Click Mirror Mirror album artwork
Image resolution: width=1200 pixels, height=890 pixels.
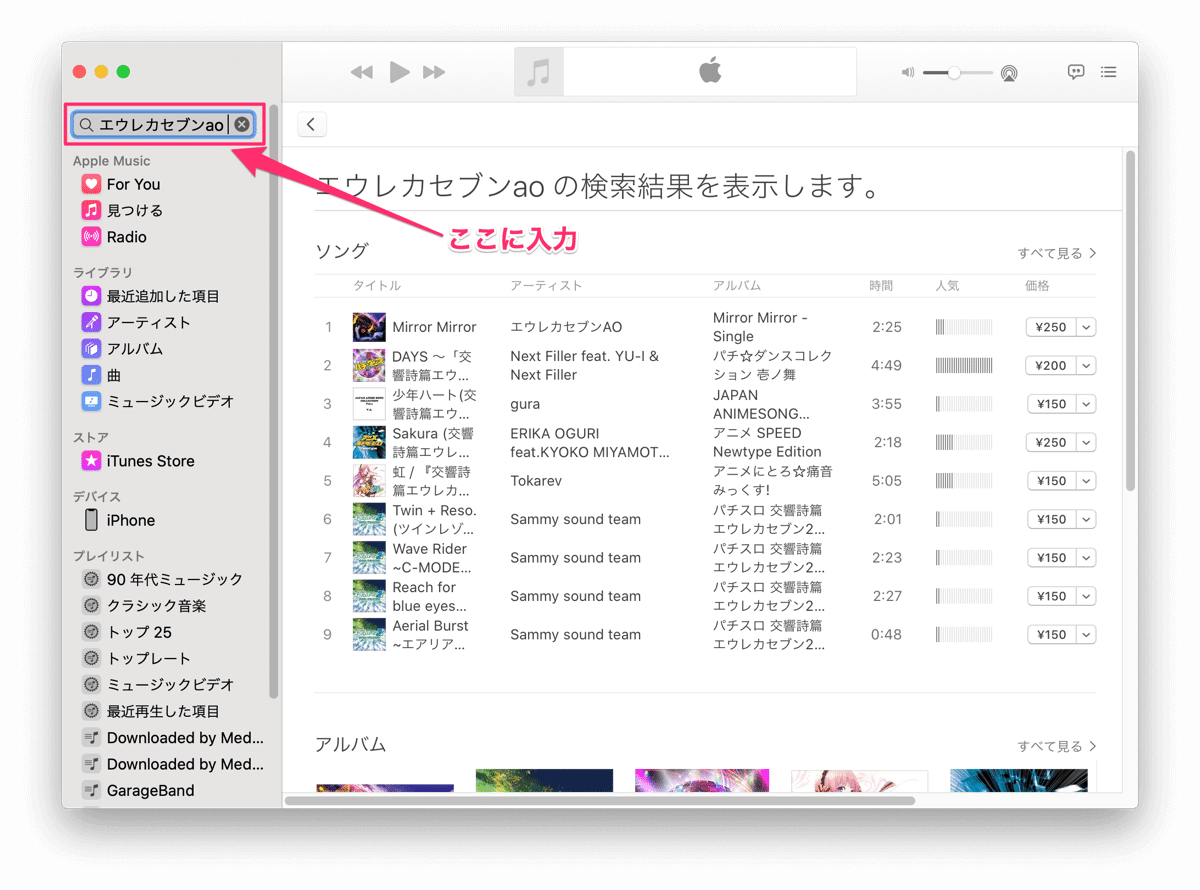click(x=369, y=327)
